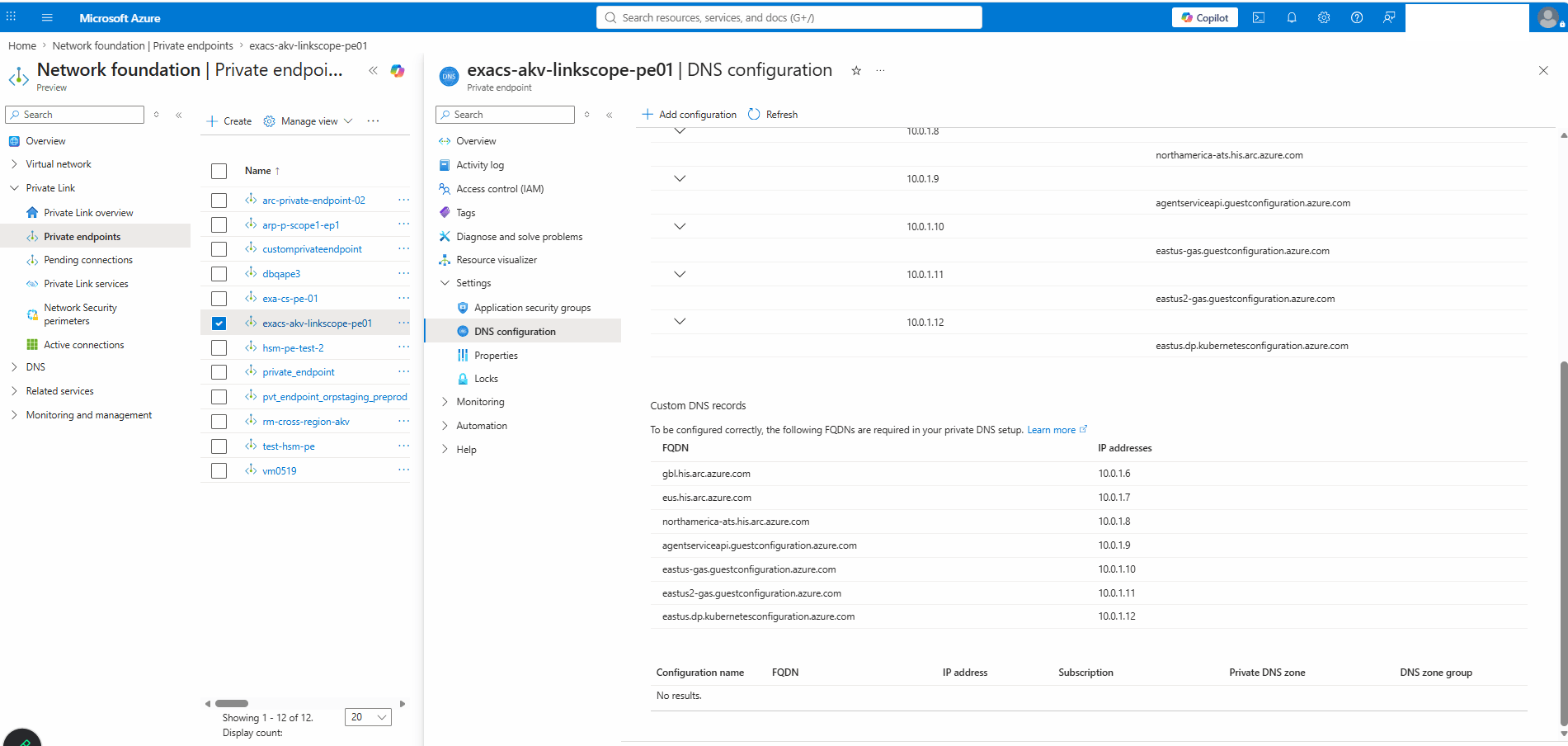Expand the DNS section in left menu
This screenshot has height=746, width=1568.
click(x=14, y=367)
